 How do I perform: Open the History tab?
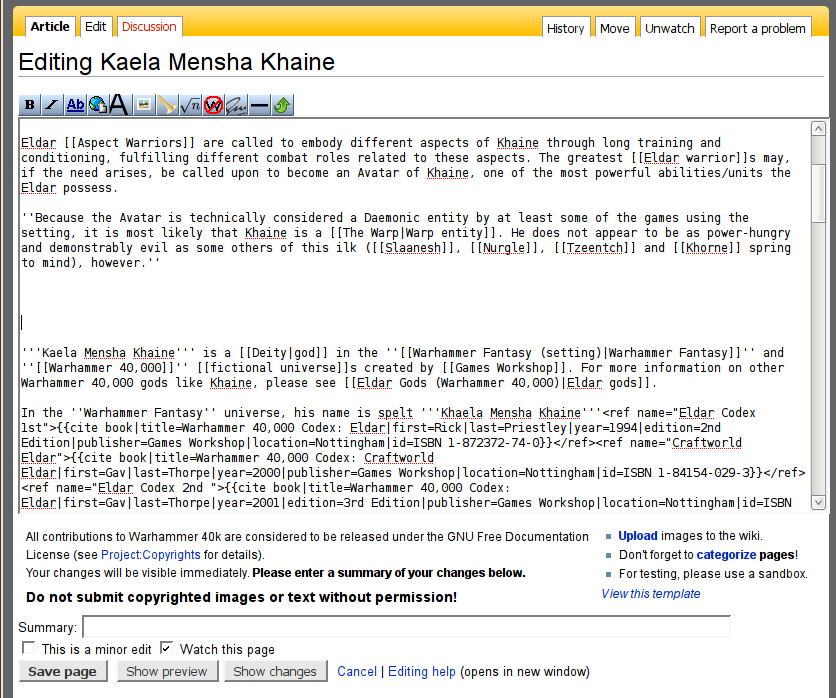click(x=566, y=28)
